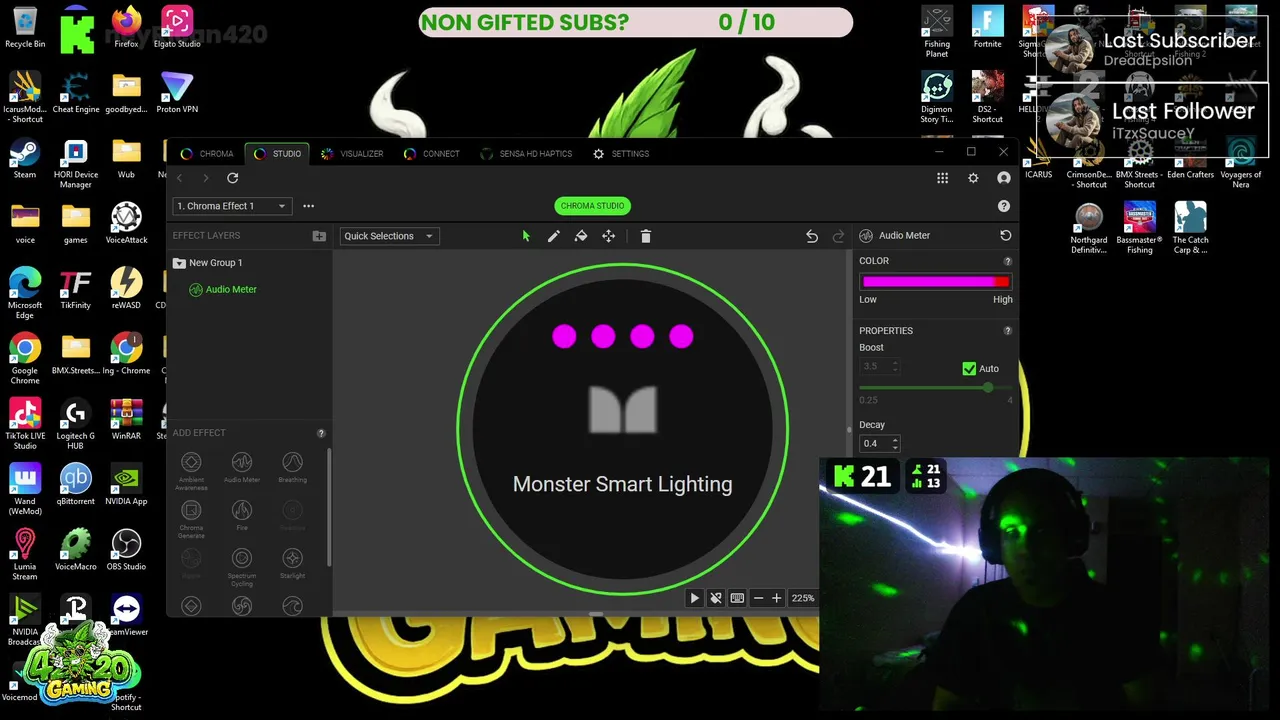Reset Audio Meter effect settings
The width and height of the screenshot is (1280, 720).
point(1005,235)
